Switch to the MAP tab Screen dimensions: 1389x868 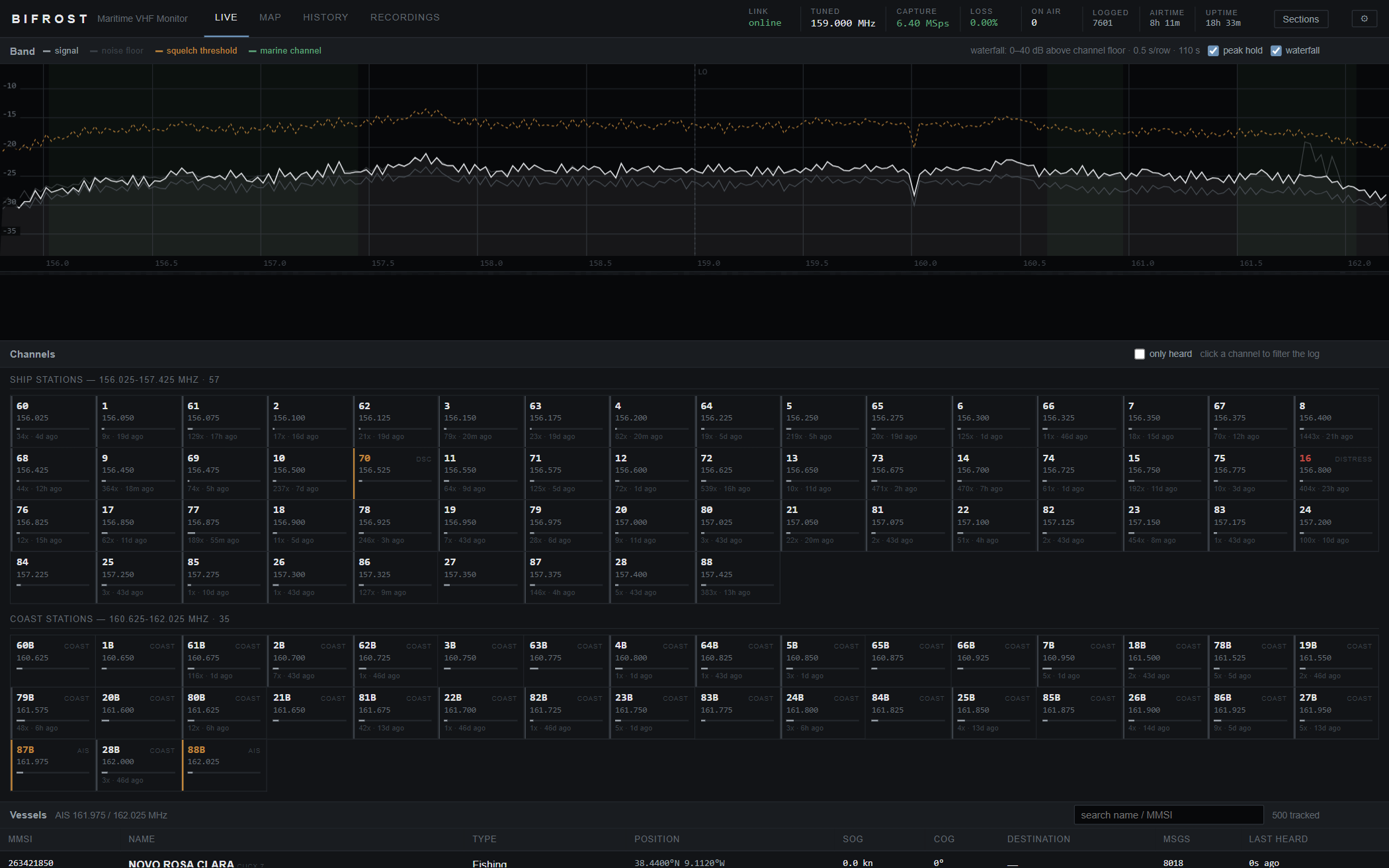pyautogui.click(x=270, y=17)
